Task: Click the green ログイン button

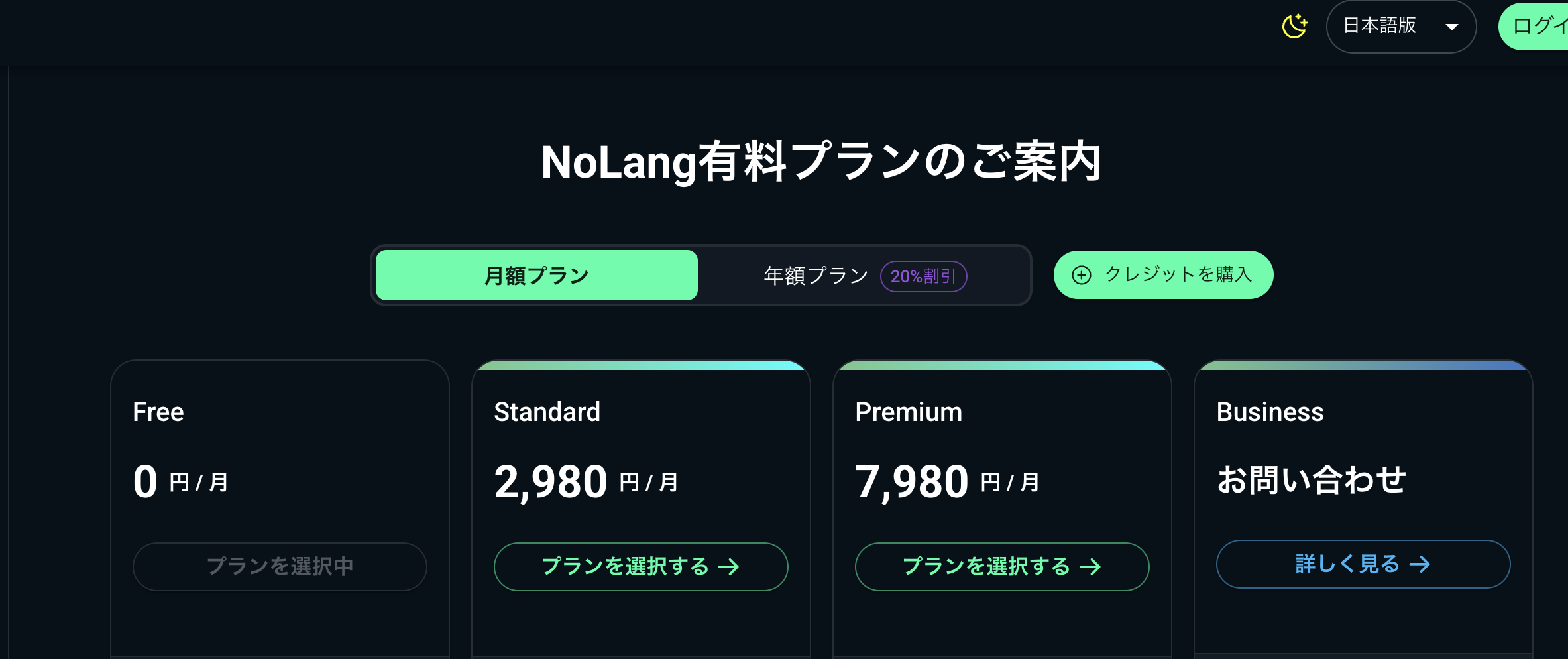Action: coord(1538,27)
